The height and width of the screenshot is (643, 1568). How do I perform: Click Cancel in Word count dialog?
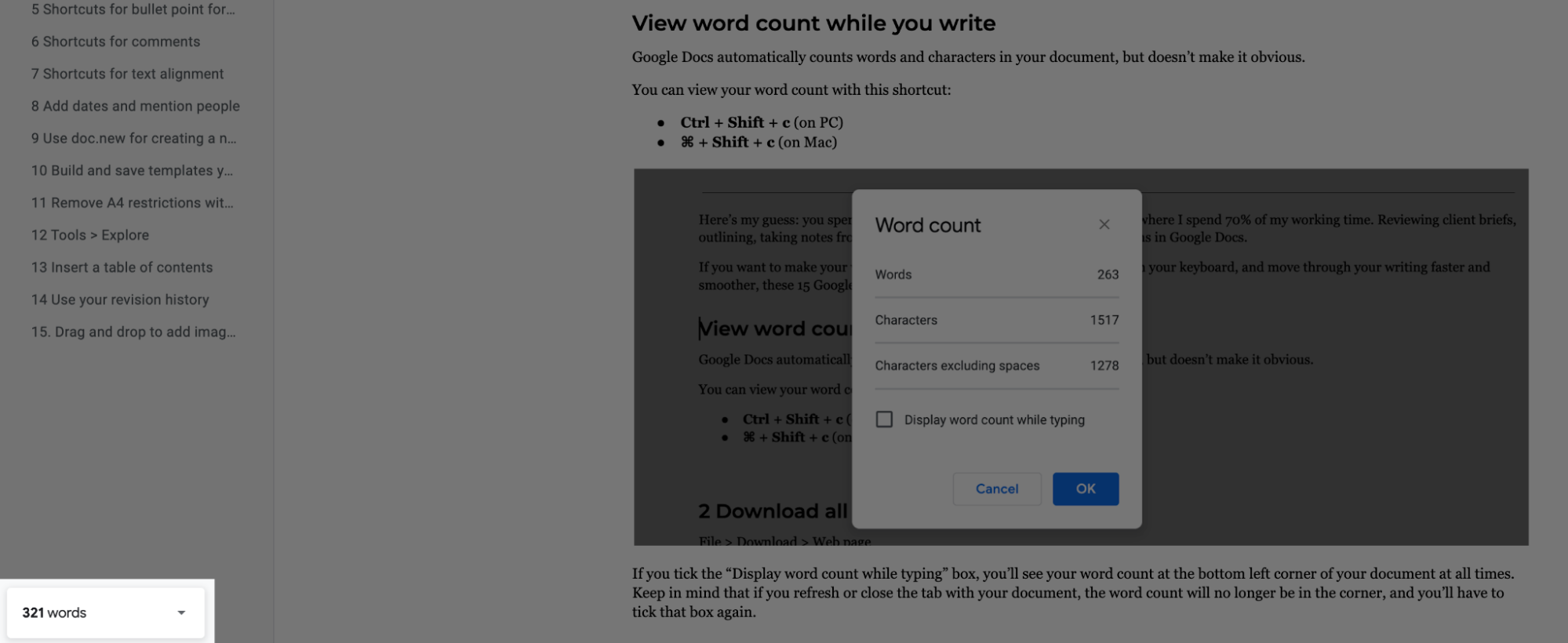tap(996, 489)
